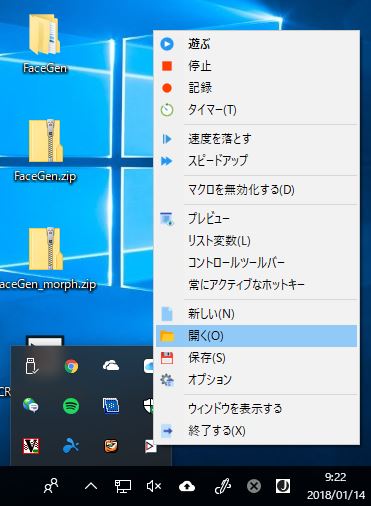Click the macro recorder play-triangle tray icon
Viewport: 371px width, 506px height.
point(150,447)
